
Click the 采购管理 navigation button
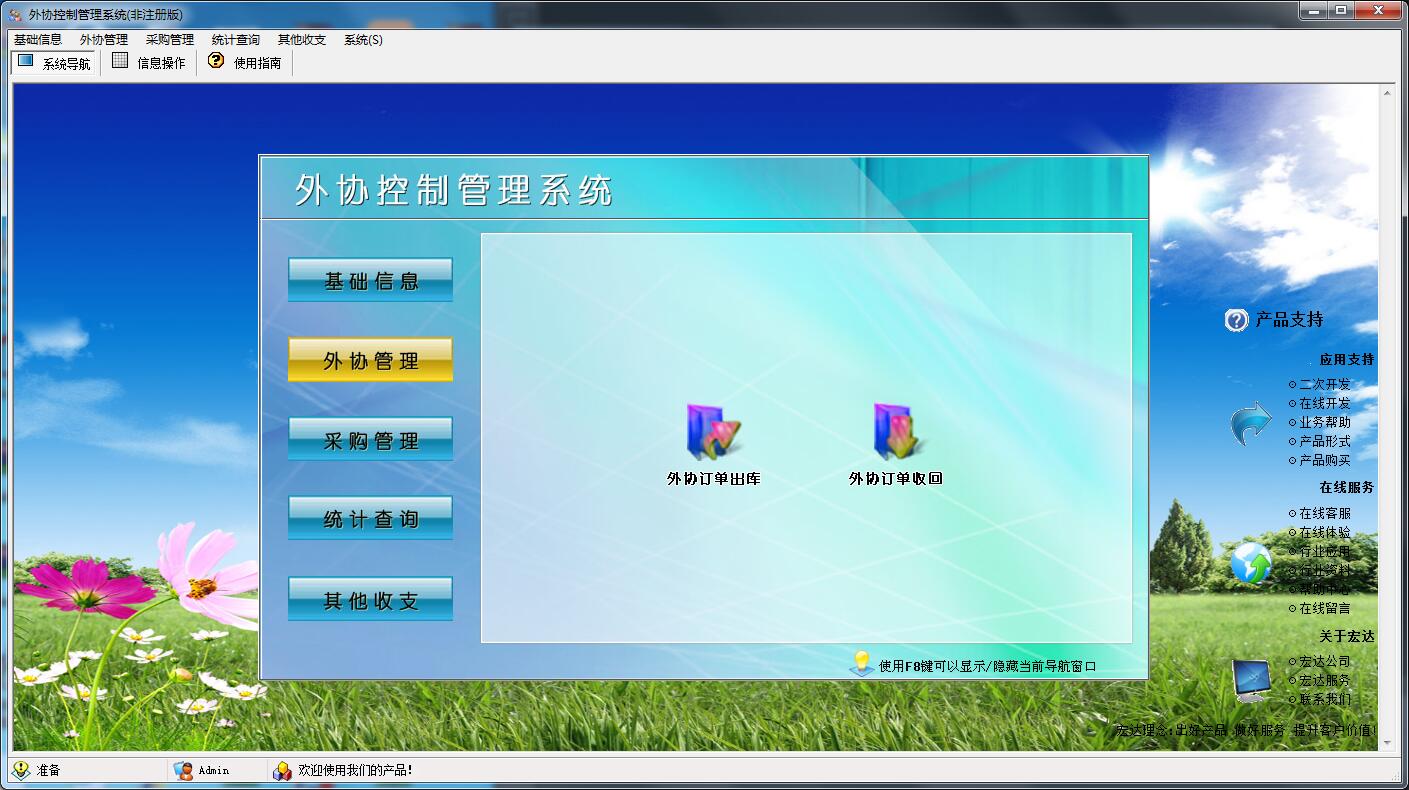371,440
